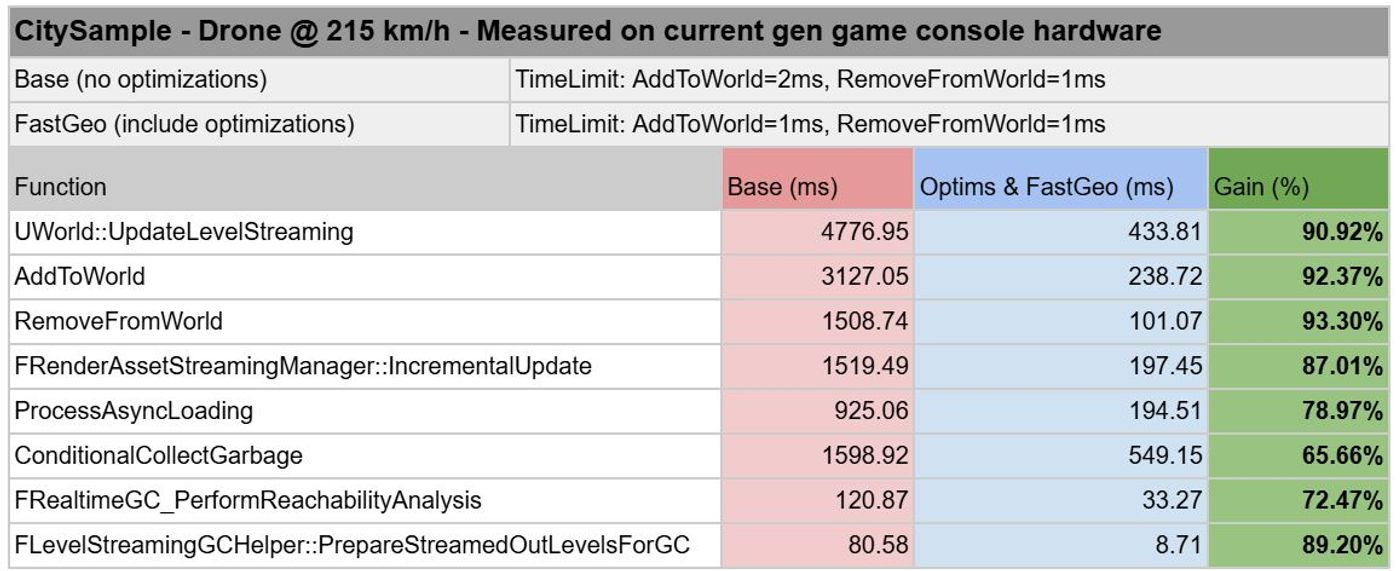Image resolution: width=1400 pixels, height=571 pixels.
Task: Click the FRenderAssetStreamingManager::IncrementalUpdate cell
Action: coord(365,366)
